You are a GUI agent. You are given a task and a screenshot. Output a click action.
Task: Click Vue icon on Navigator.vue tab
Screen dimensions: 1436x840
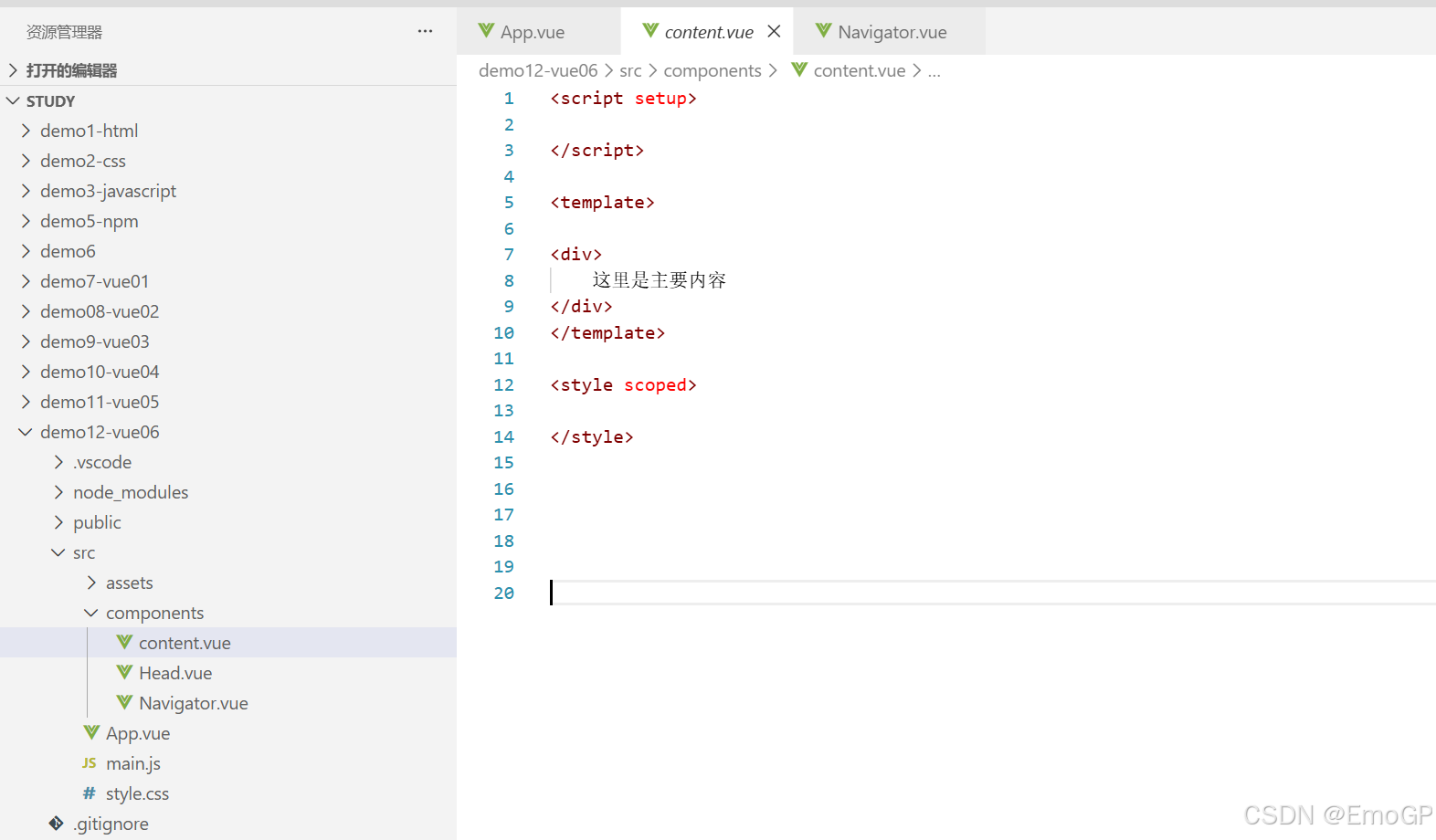coord(823,32)
